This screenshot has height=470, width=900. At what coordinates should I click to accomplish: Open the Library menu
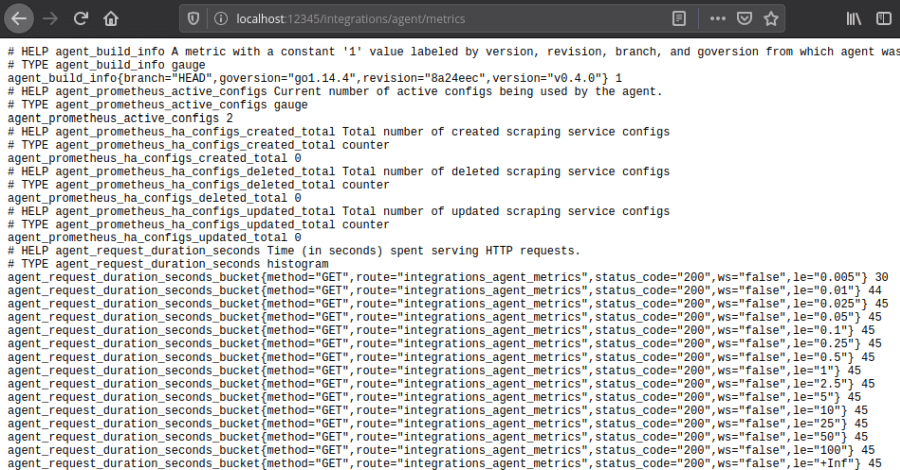pos(854,19)
